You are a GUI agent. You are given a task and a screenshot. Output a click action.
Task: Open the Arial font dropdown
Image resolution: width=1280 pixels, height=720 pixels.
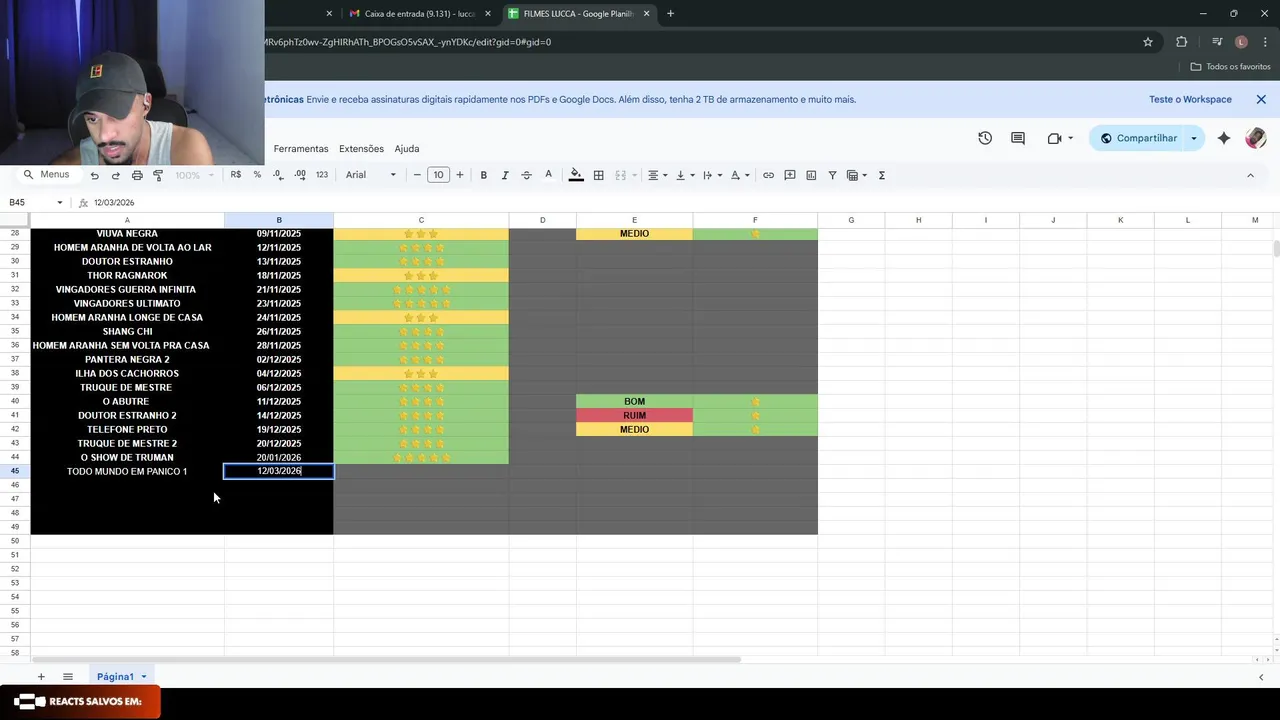pyautogui.click(x=371, y=175)
